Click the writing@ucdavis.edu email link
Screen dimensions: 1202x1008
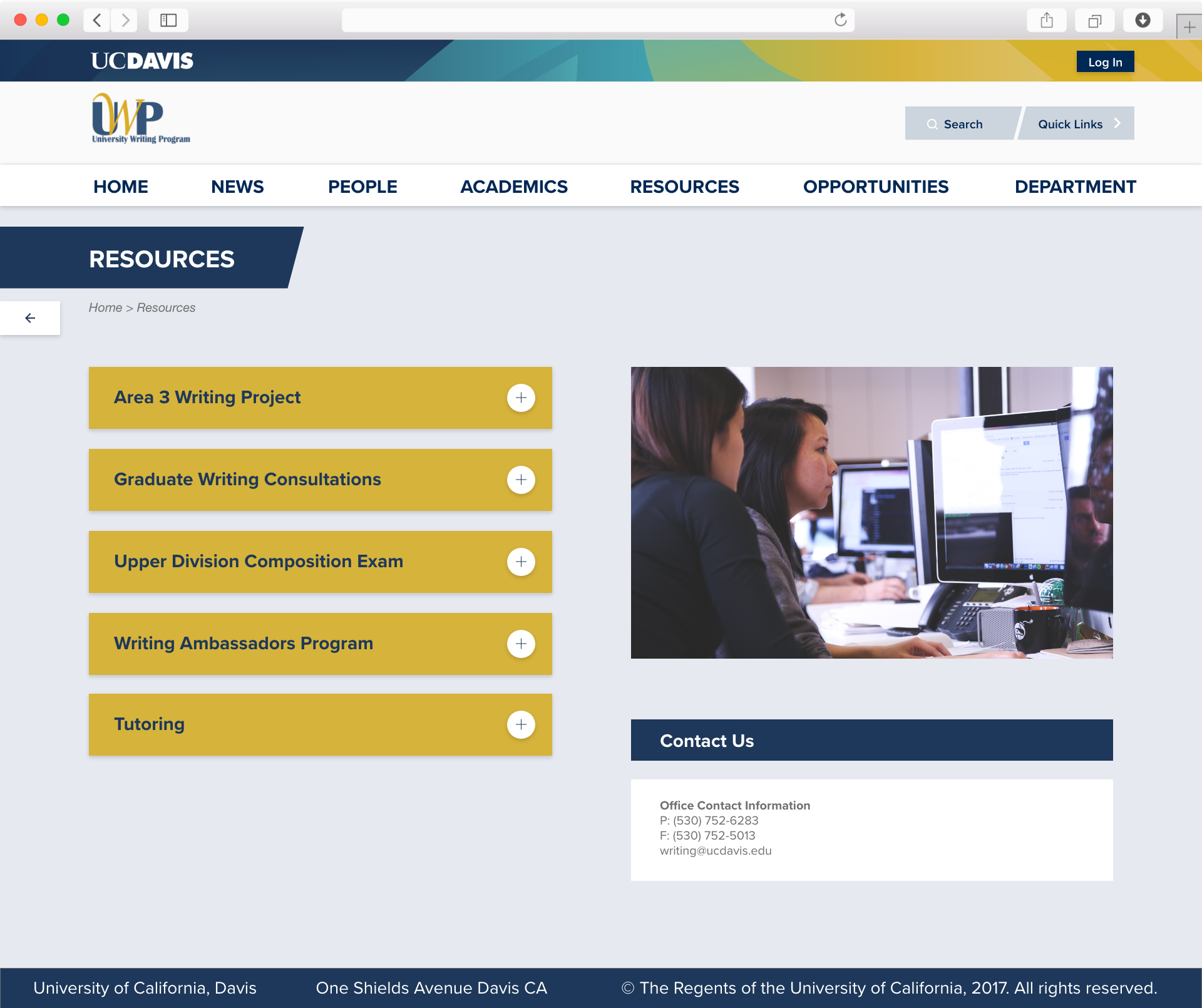point(717,851)
